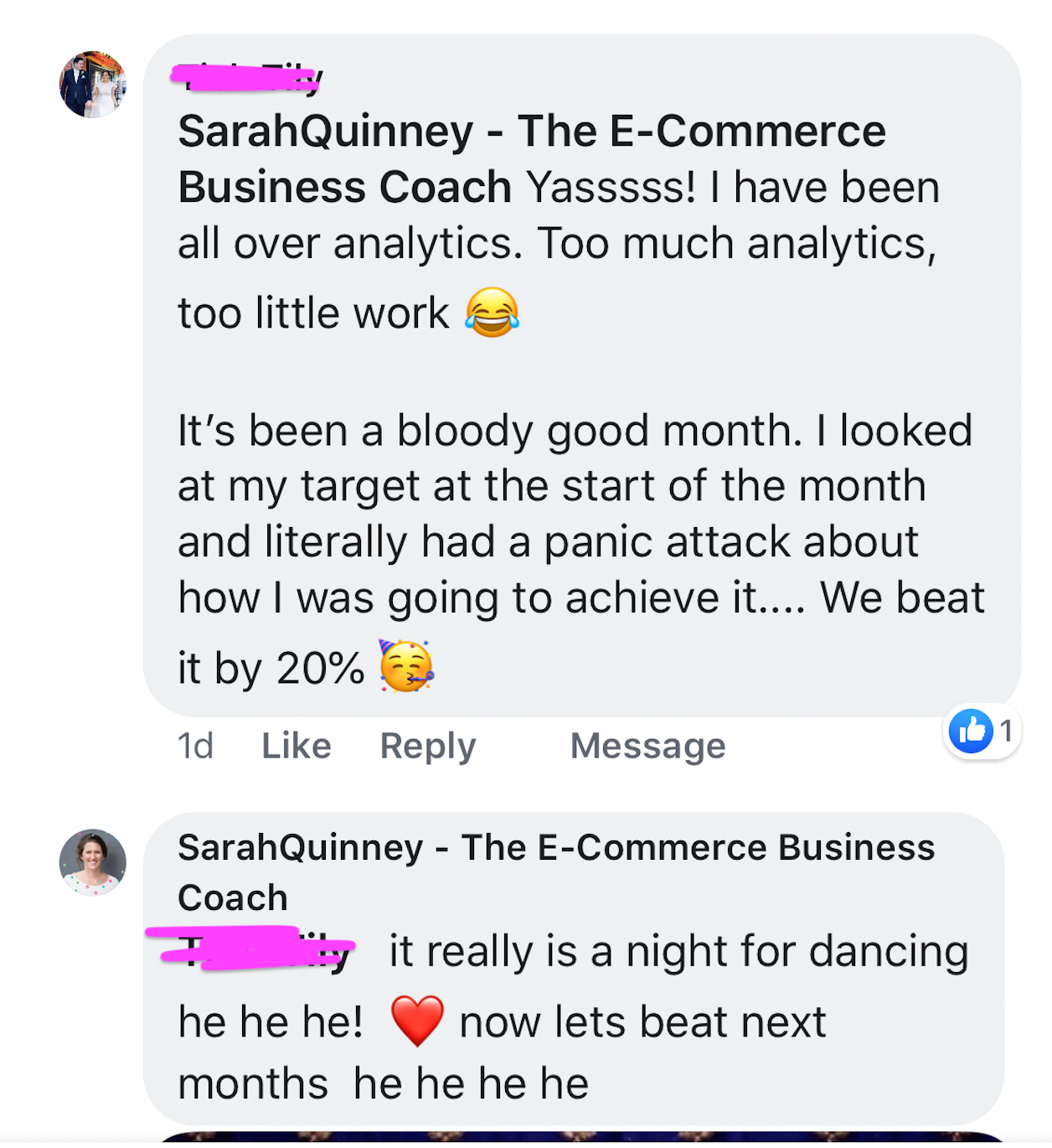1052x1148 pixels.
Task: Click redacted tagged name in Sarah's reply
Action: [255, 949]
